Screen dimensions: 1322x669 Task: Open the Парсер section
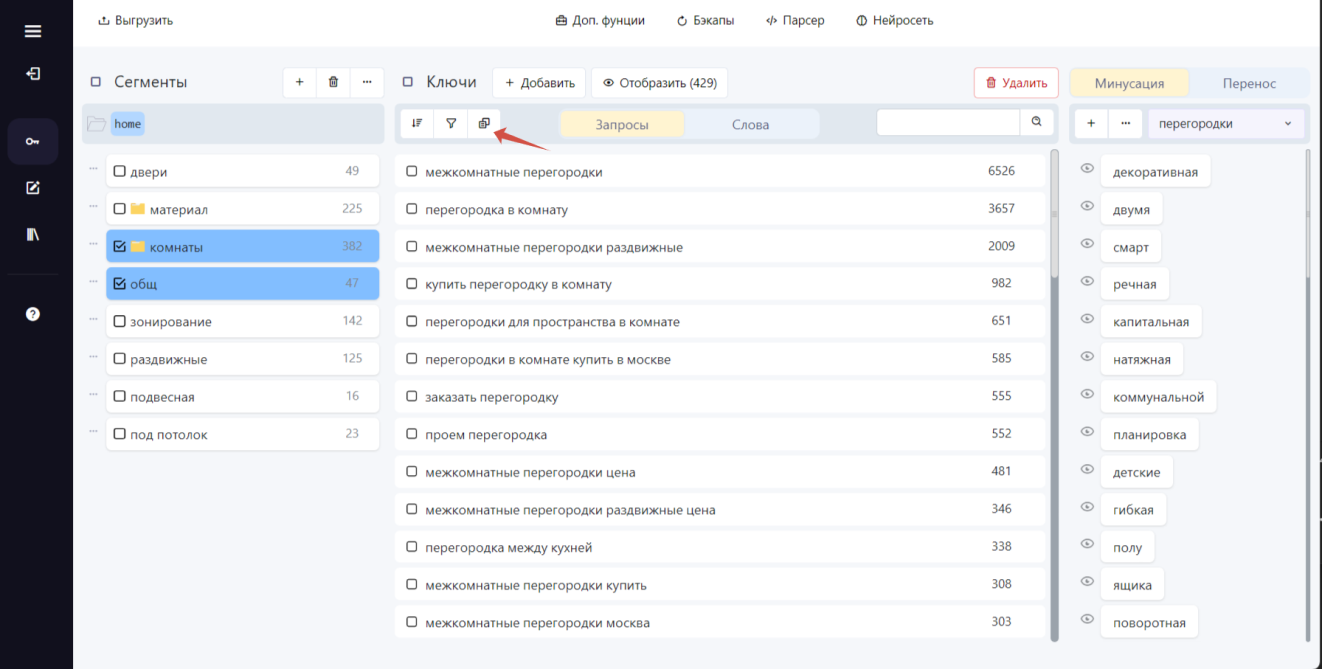795,20
